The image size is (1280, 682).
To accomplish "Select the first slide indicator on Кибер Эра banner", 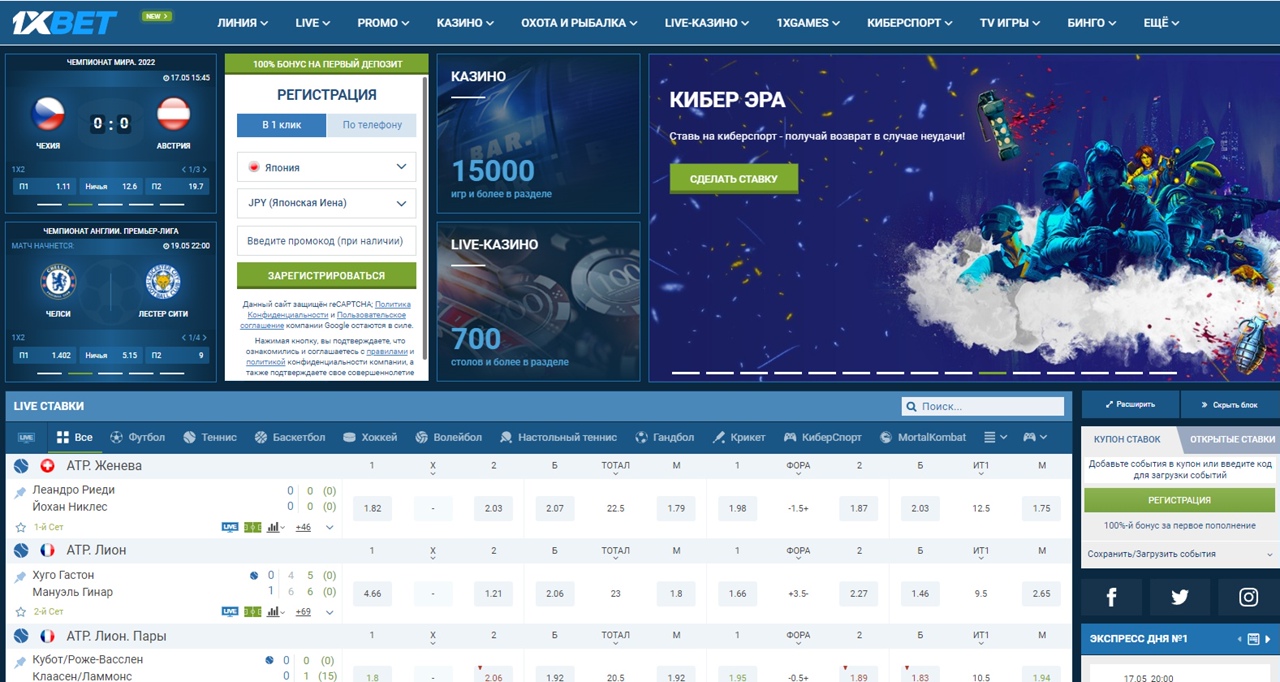I will [x=685, y=373].
